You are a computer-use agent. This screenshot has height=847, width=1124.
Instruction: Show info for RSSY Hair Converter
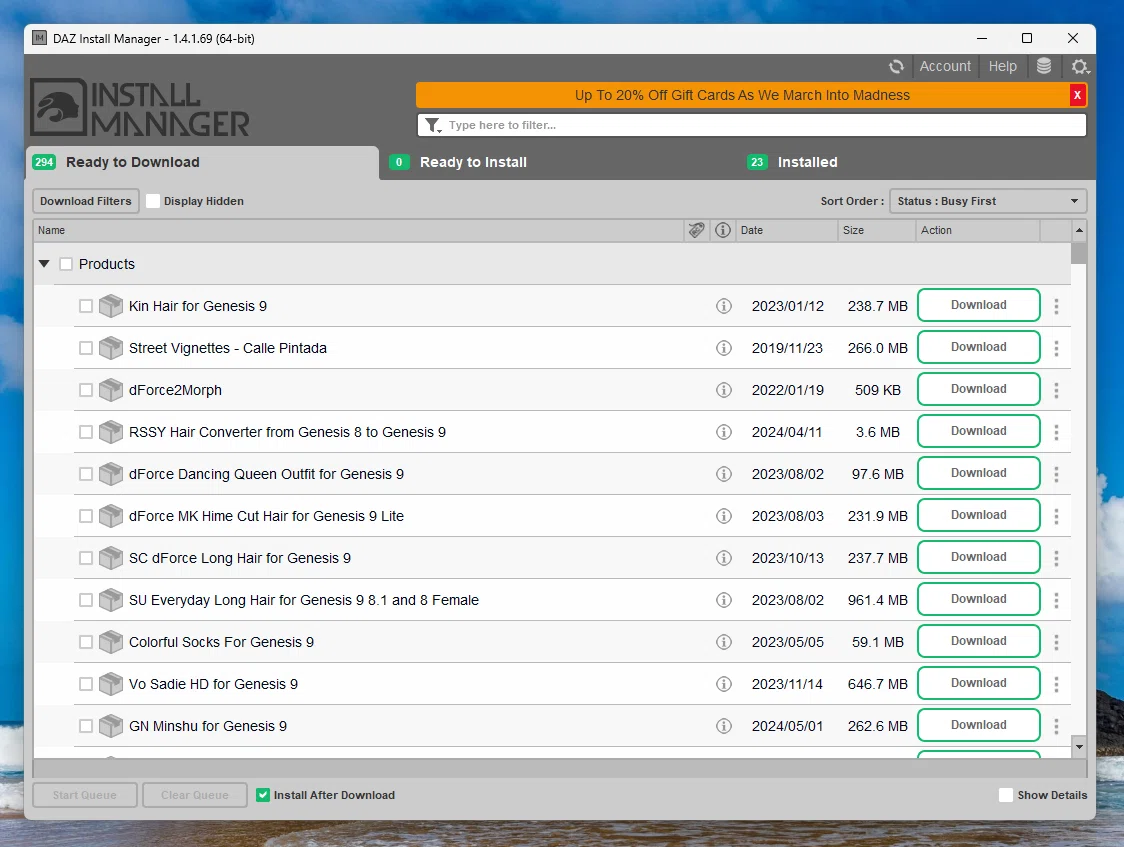tap(724, 432)
